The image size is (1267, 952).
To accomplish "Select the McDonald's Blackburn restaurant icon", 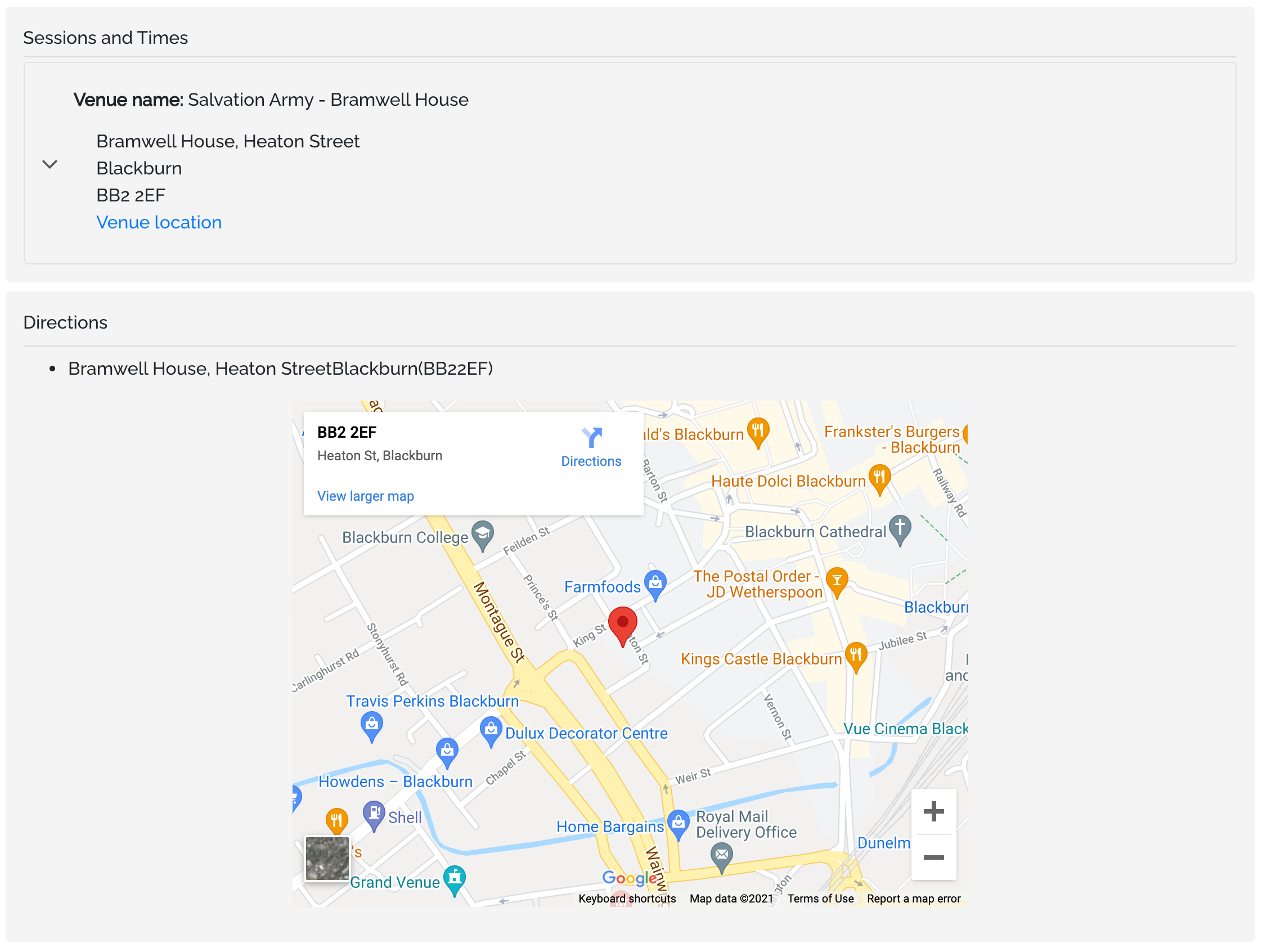I will click(x=758, y=433).
